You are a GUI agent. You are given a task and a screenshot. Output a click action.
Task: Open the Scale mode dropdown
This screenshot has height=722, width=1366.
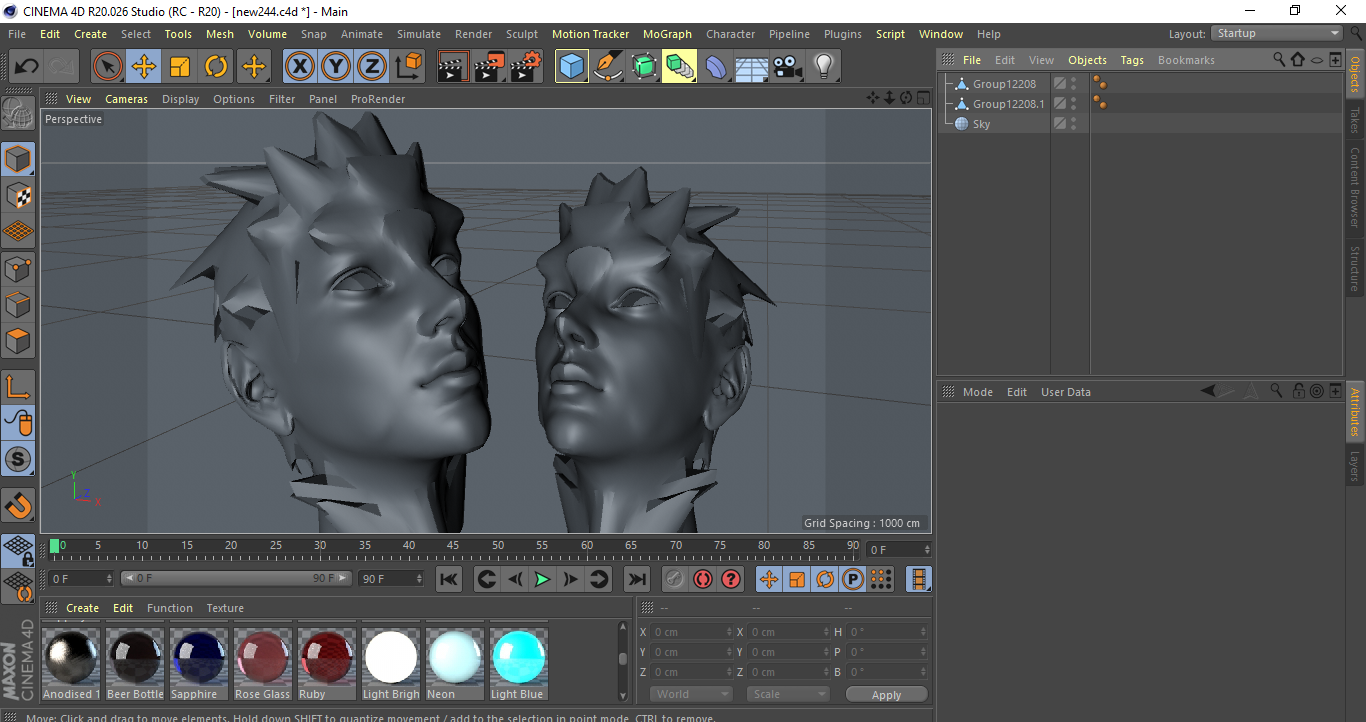click(788, 694)
